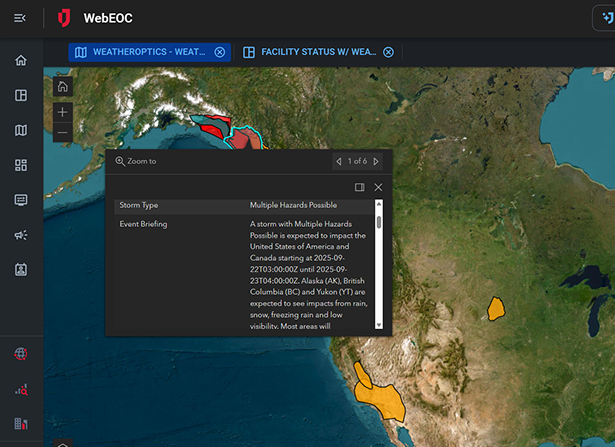Close the WeatherOptics tab
The height and width of the screenshot is (447, 615).
[x=220, y=52]
